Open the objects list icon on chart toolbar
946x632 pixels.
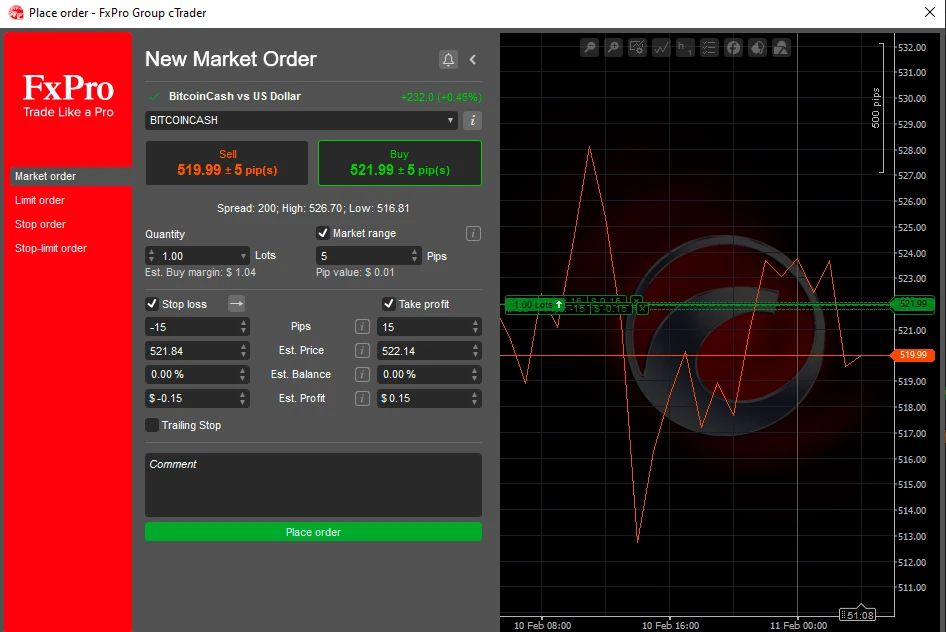point(709,47)
